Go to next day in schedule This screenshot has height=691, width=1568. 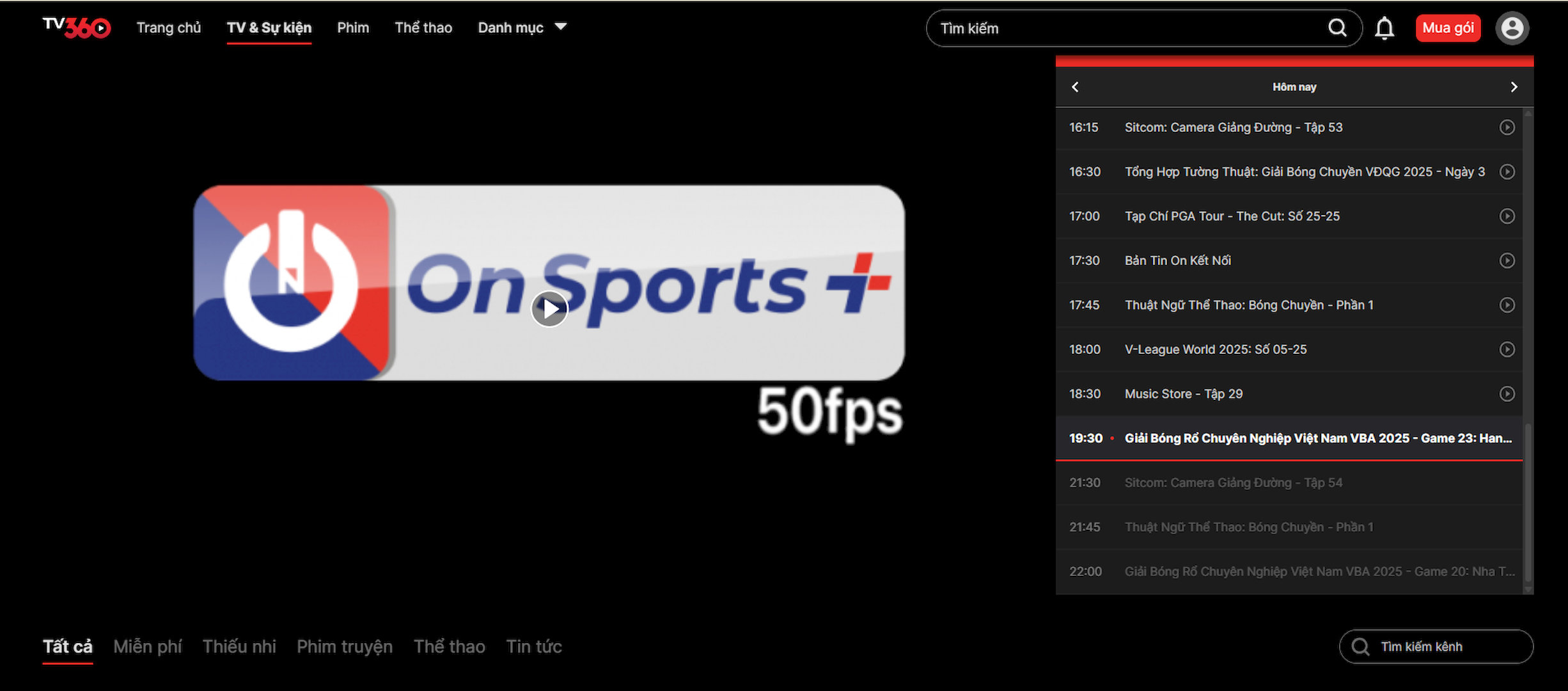pyautogui.click(x=1514, y=87)
